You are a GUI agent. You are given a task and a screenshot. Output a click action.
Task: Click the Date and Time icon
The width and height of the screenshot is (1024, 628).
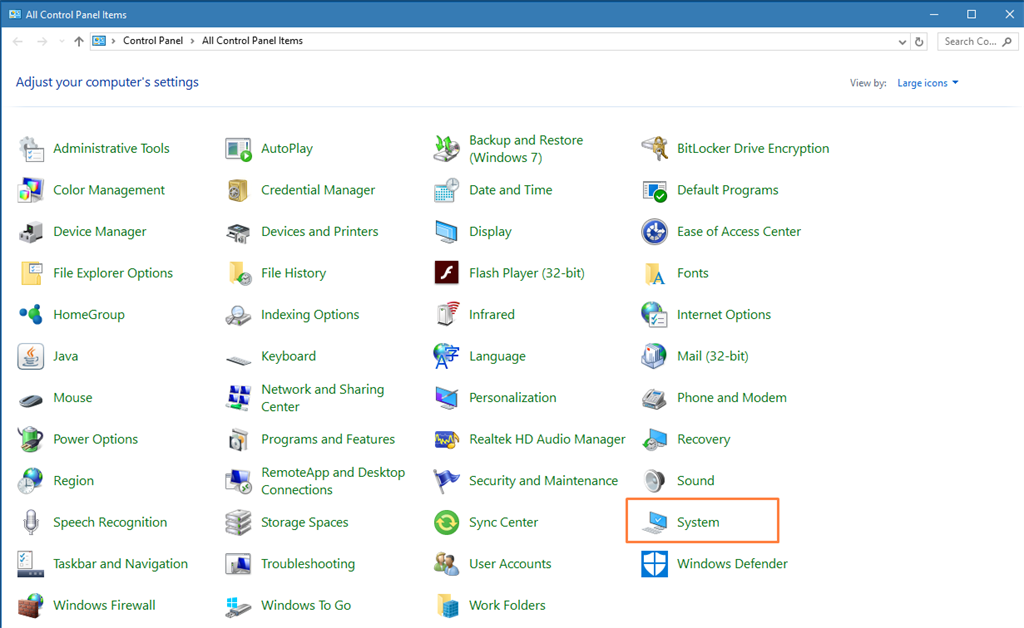pyautogui.click(x=447, y=191)
